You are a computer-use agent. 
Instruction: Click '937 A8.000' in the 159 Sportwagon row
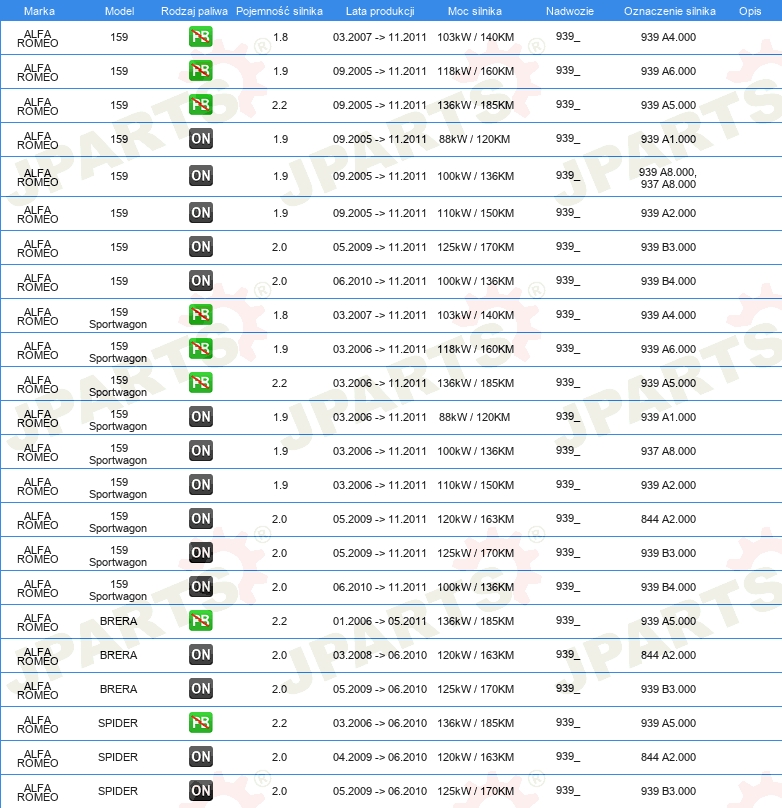668,451
